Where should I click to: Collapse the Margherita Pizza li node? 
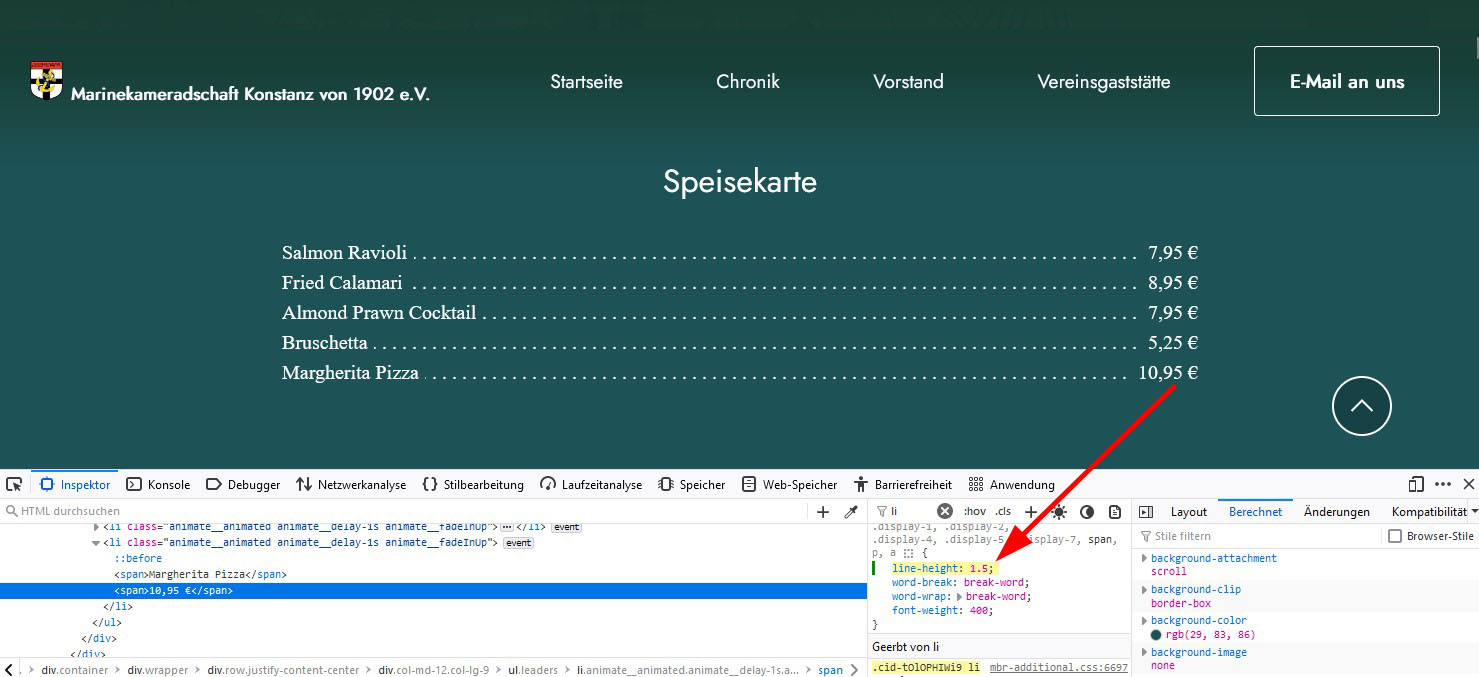pyautogui.click(x=96, y=543)
